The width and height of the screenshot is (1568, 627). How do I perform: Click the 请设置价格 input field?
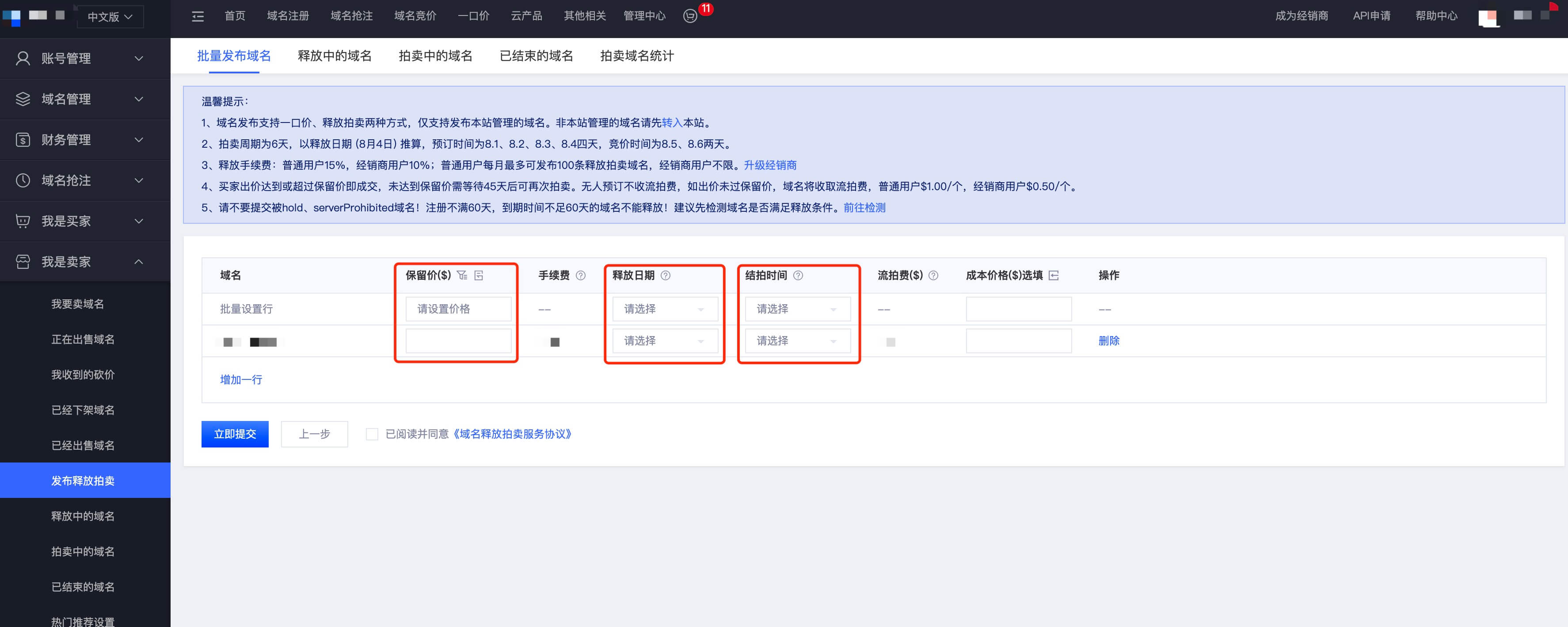click(458, 309)
